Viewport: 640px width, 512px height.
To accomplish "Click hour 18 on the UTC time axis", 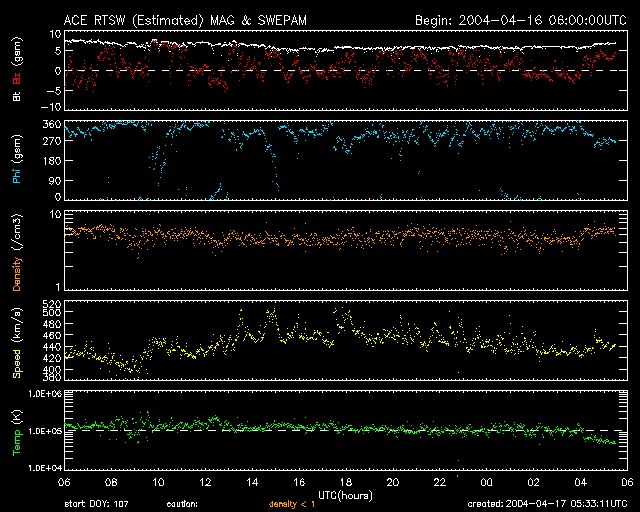I will tap(343, 482).
